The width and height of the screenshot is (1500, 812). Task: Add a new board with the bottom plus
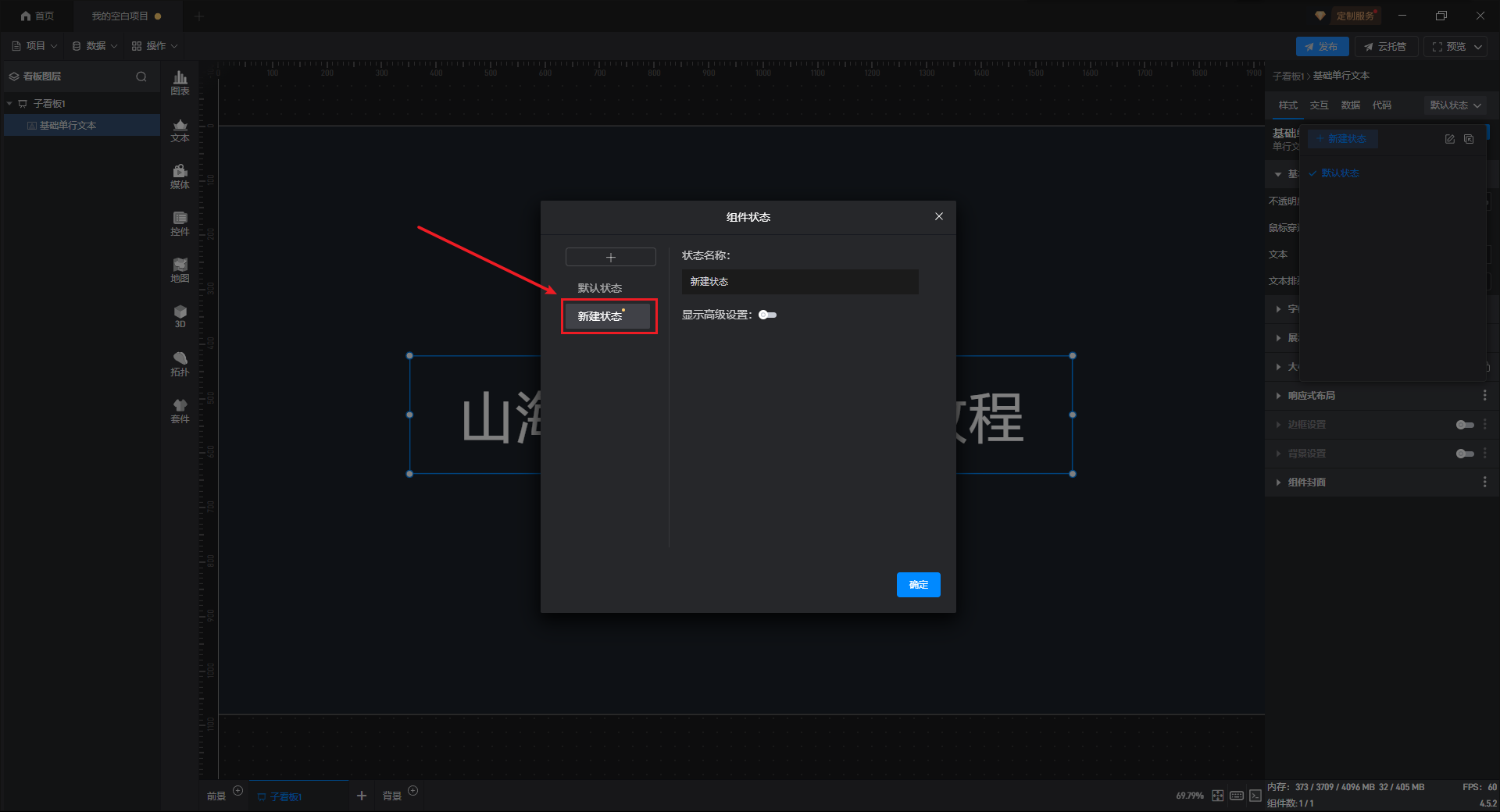362,796
